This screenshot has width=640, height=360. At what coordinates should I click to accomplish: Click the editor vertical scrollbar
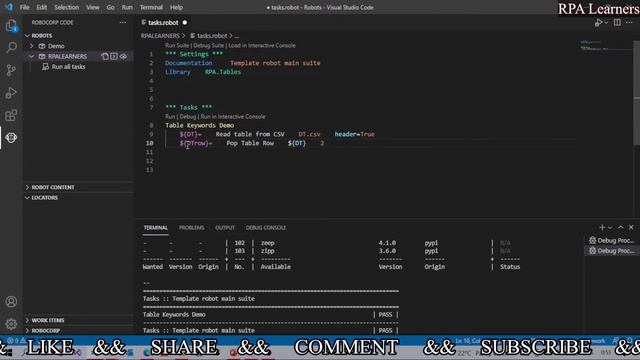(x=636, y=92)
